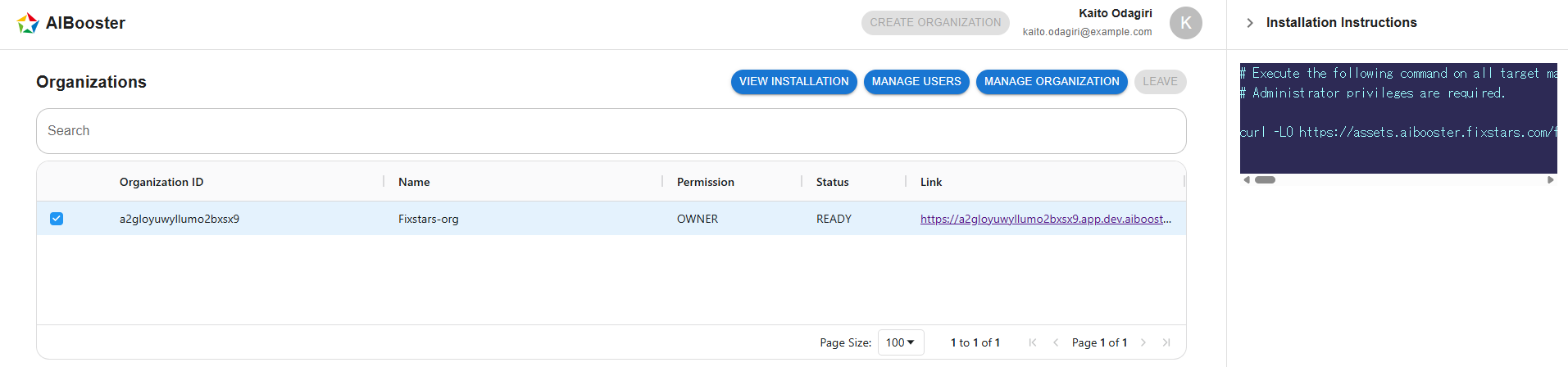Click the 'Page 1 of 1' indicator
1568x367 pixels.
[1100, 342]
